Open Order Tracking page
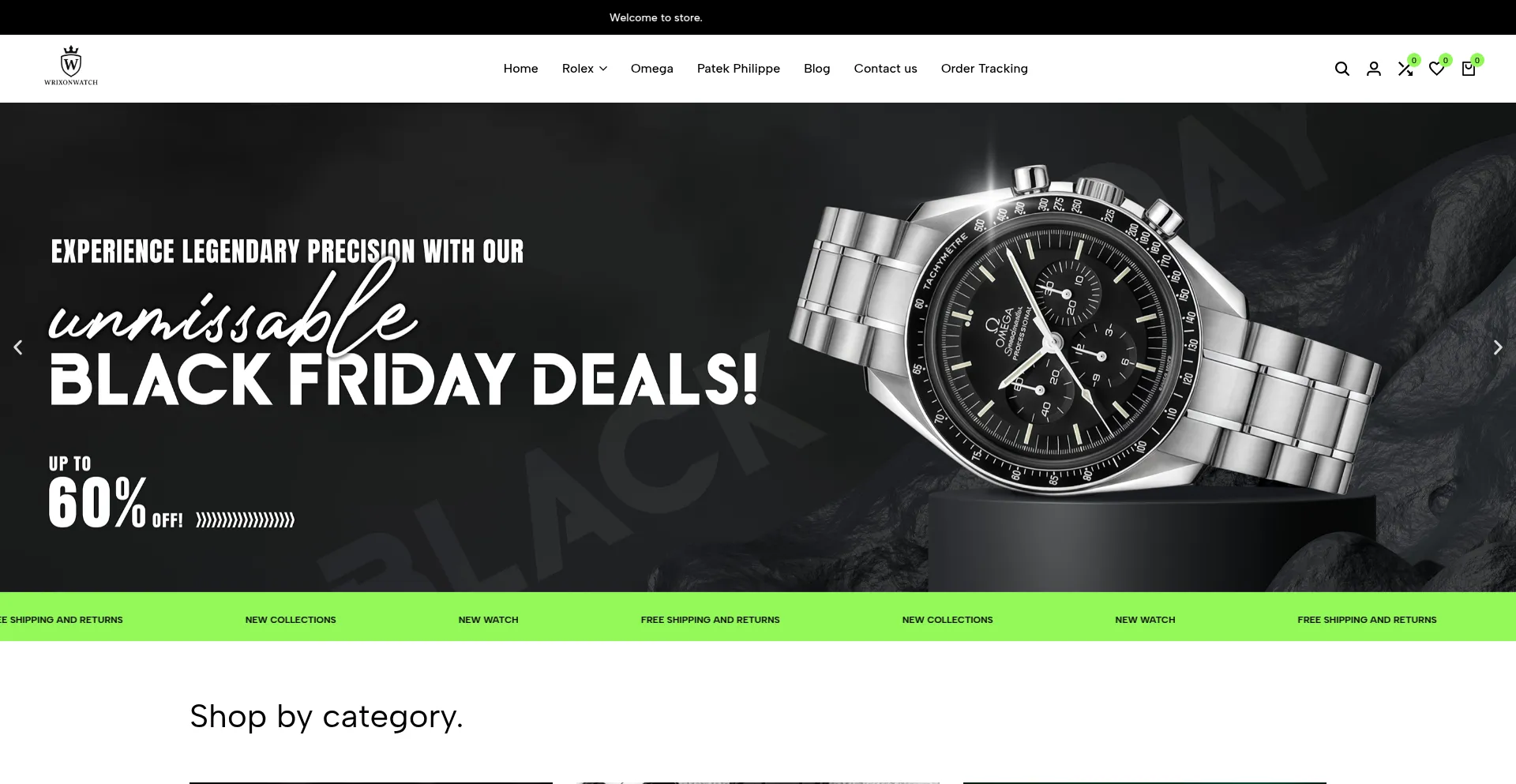1516x784 pixels. (985, 69)
